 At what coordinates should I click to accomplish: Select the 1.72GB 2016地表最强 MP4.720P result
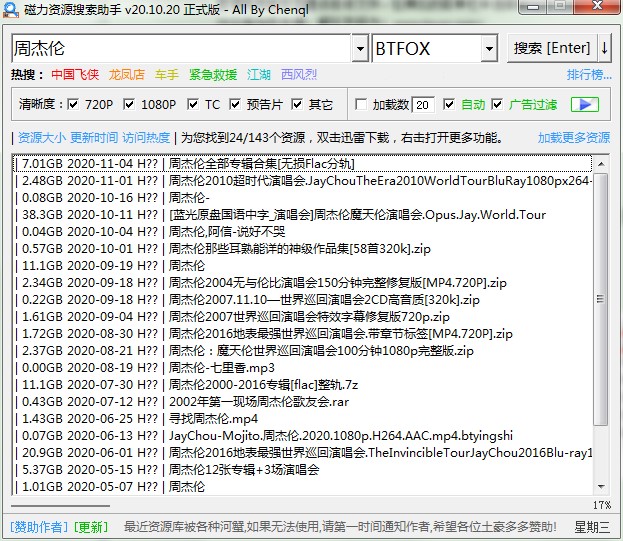pos(303,334)
